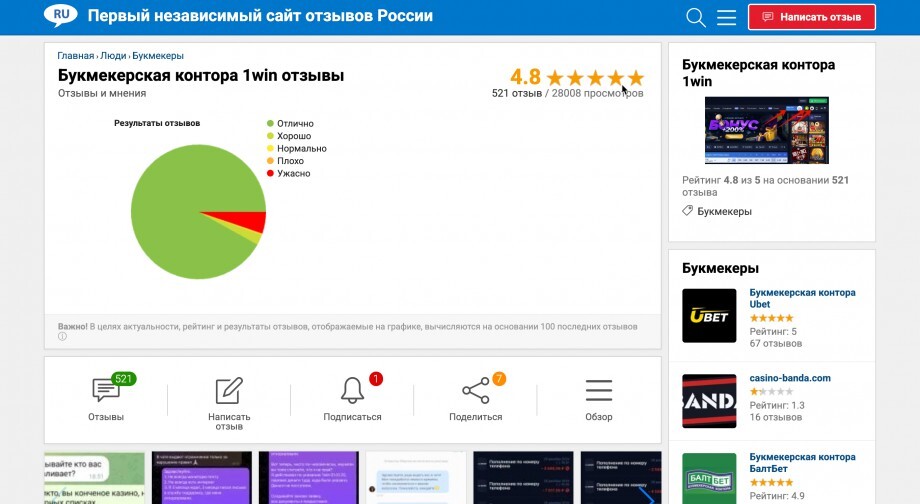Click the Написать отзыв pencil icon
The height and width of the screenshot is (504, 920).
(x=229, y=391)
